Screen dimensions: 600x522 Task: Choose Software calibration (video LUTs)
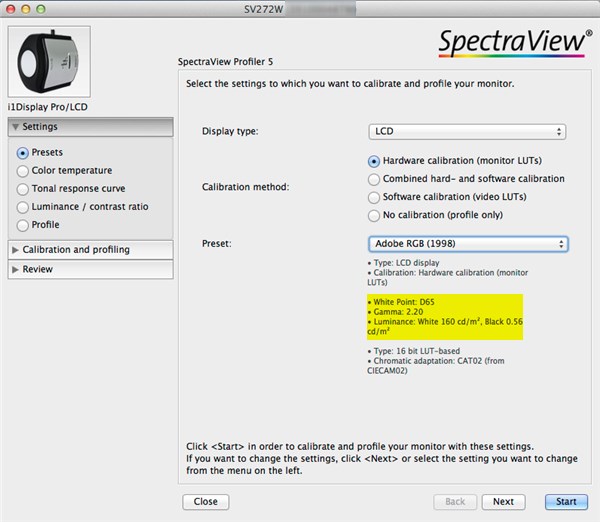coord(374,197)
